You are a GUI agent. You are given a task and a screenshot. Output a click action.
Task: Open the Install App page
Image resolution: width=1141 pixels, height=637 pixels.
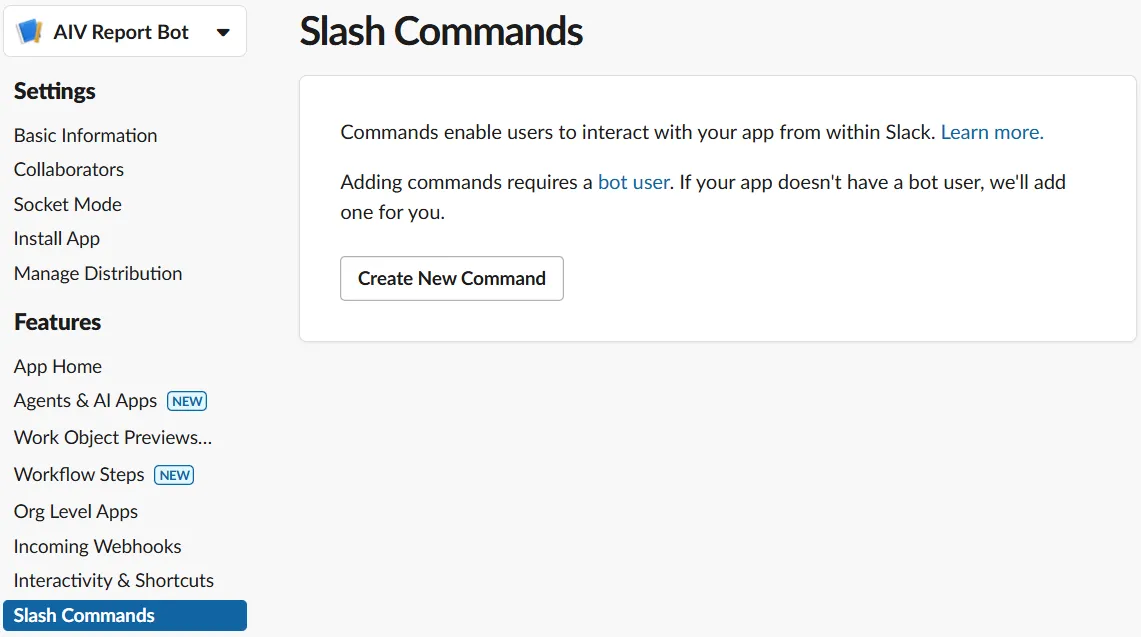coord(56,238)
